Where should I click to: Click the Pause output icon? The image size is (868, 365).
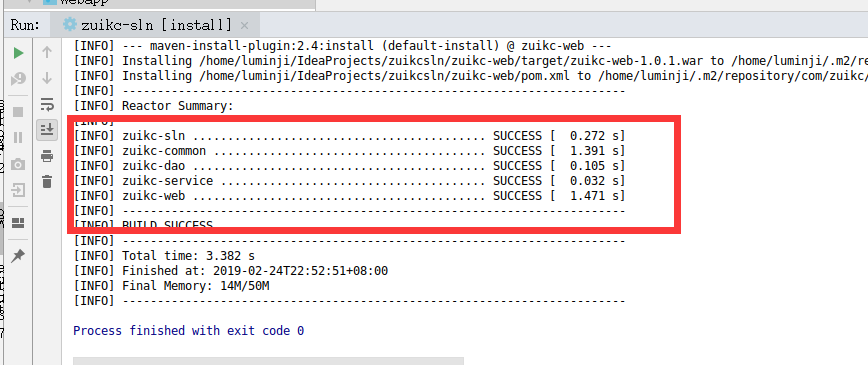tap(18, 137)
